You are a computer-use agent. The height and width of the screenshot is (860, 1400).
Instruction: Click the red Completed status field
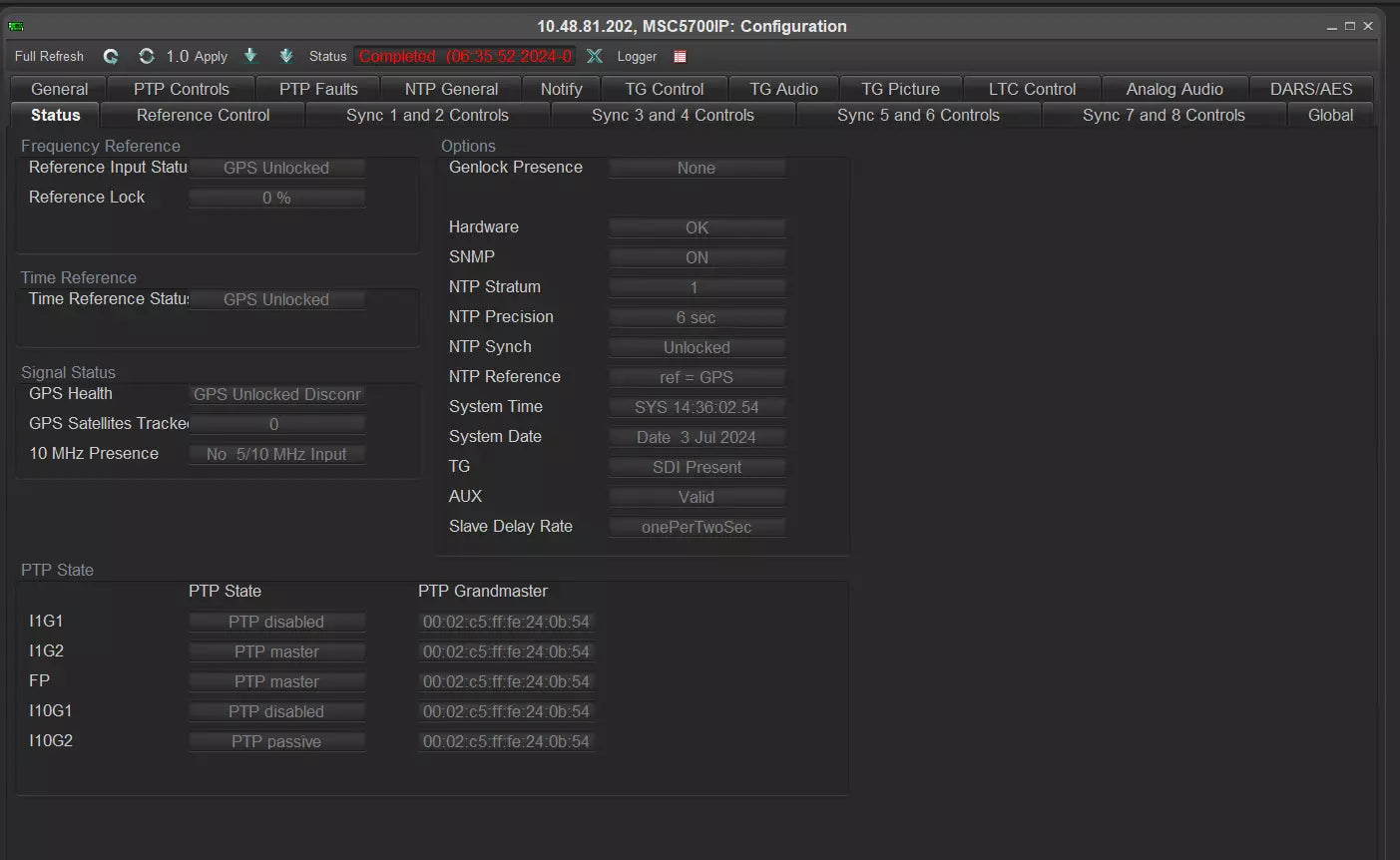pos(465,57)
